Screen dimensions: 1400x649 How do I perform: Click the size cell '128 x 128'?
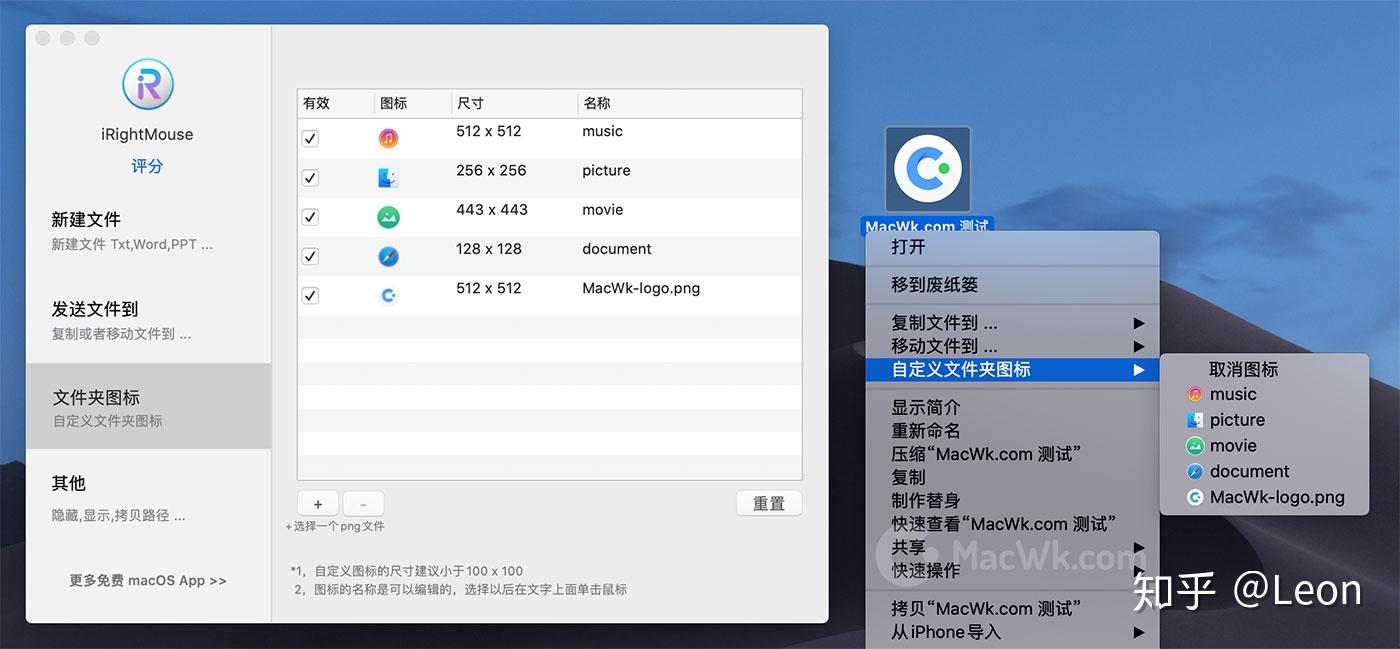click(491, 248)
